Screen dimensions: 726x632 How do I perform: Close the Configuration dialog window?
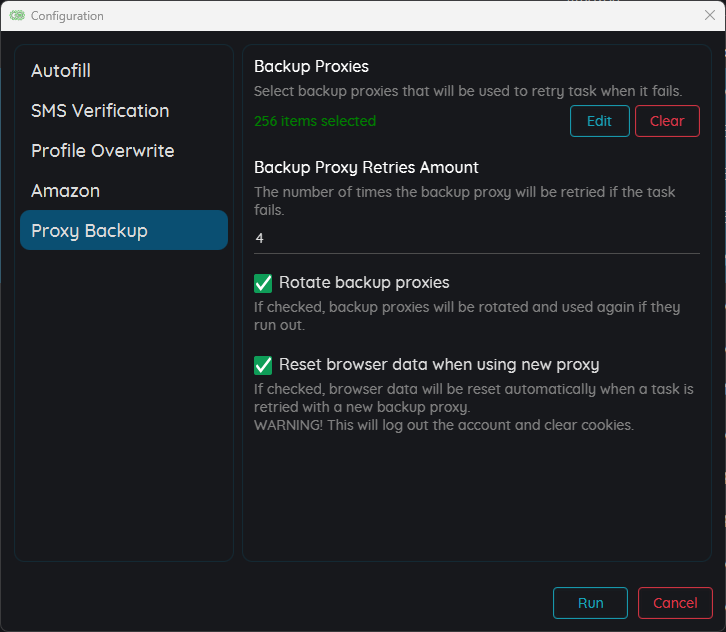[709, 15]
